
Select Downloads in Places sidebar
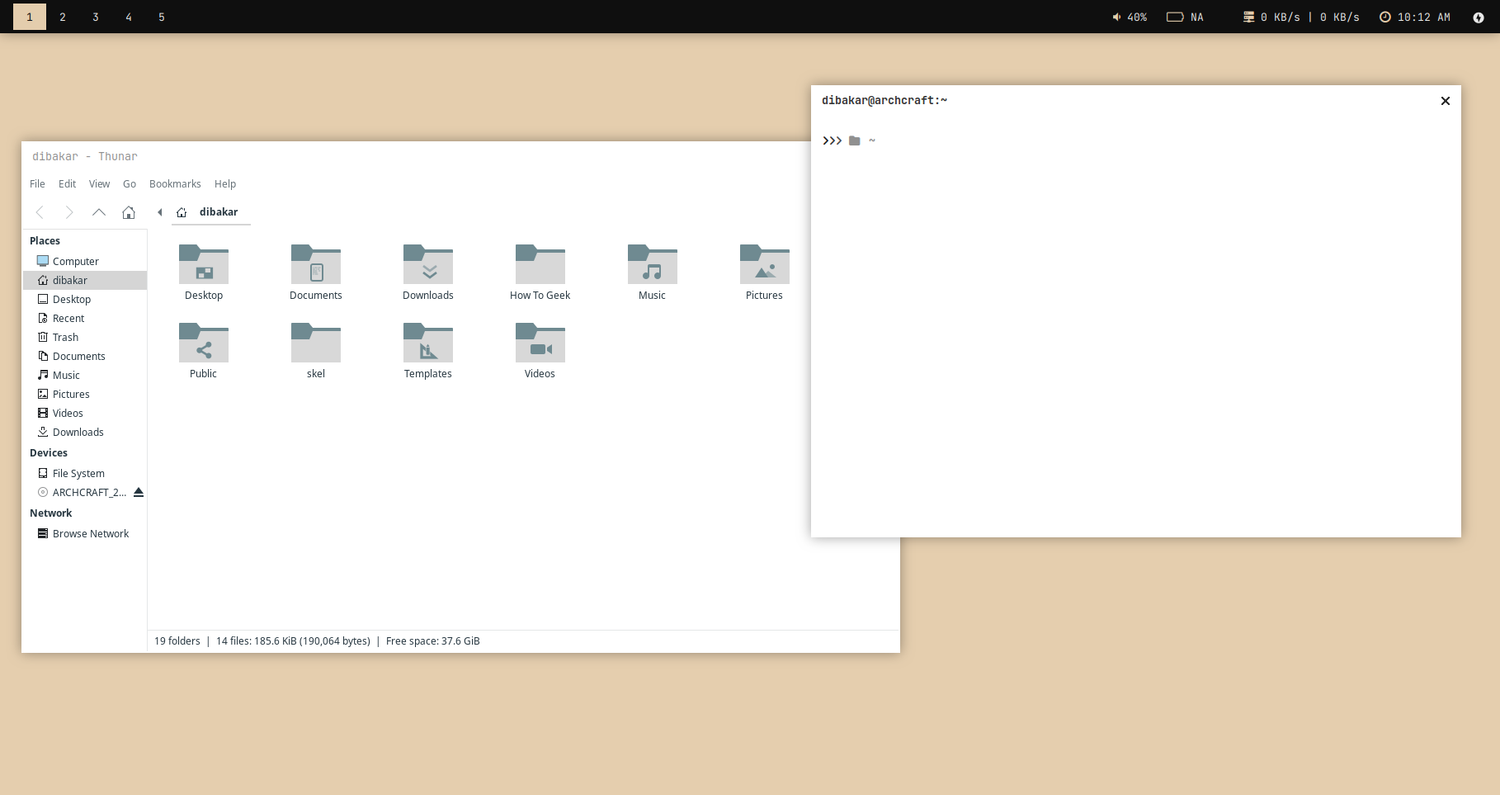point(85,432)
